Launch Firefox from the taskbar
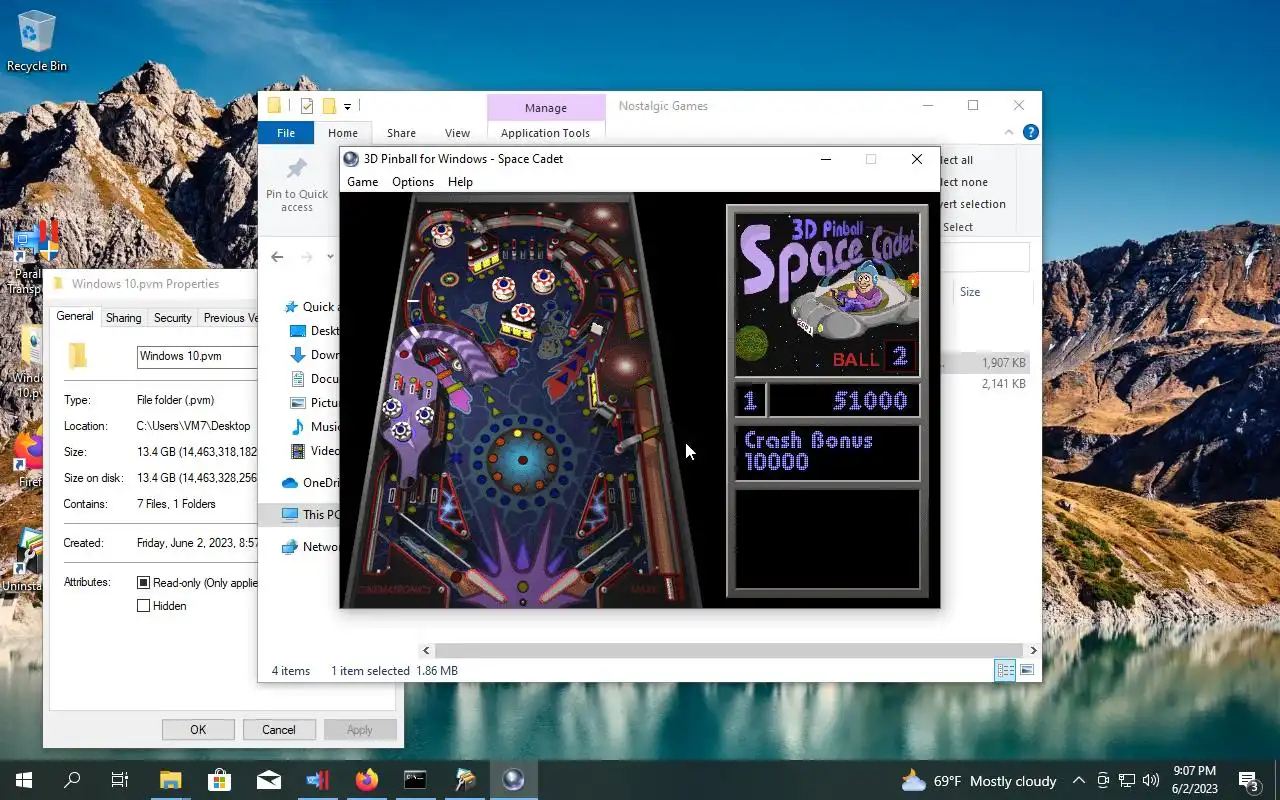The height and width of the screenshot is (800, 1280). [367, 780]
